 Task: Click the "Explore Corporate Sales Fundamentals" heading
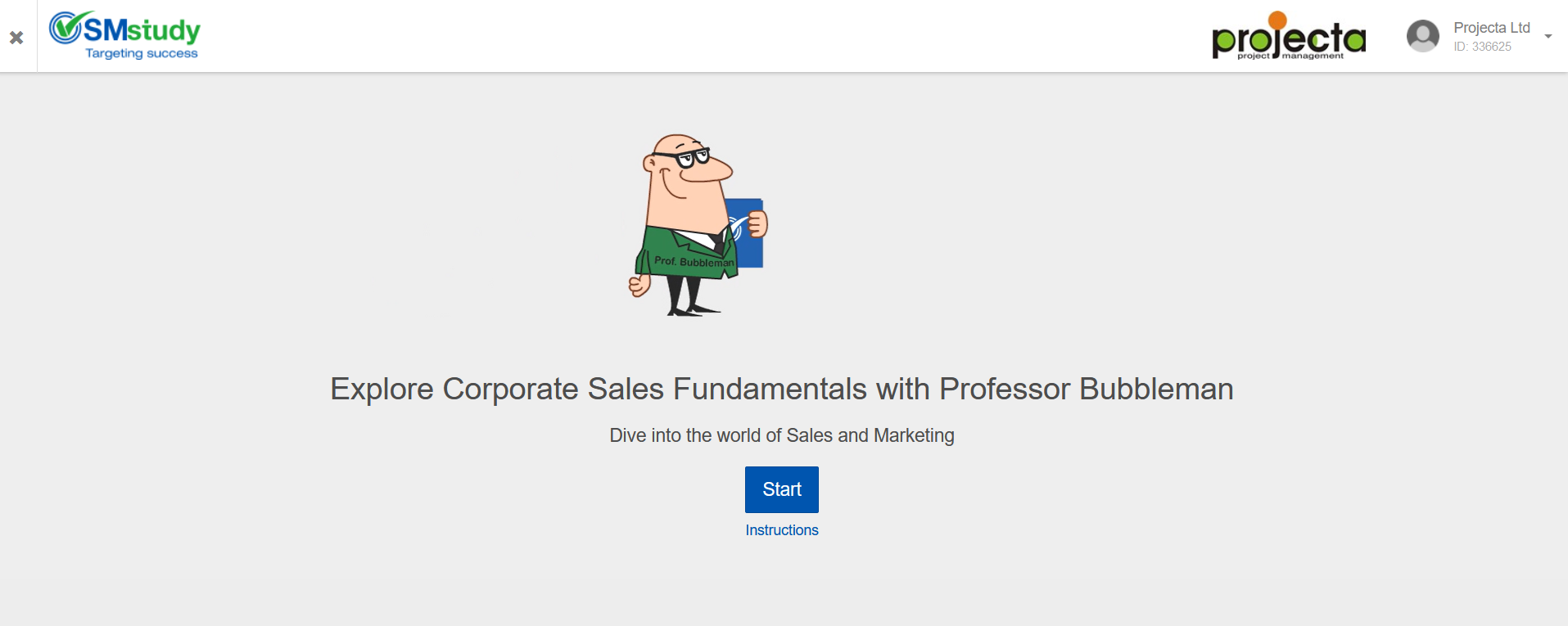[781, 389]
